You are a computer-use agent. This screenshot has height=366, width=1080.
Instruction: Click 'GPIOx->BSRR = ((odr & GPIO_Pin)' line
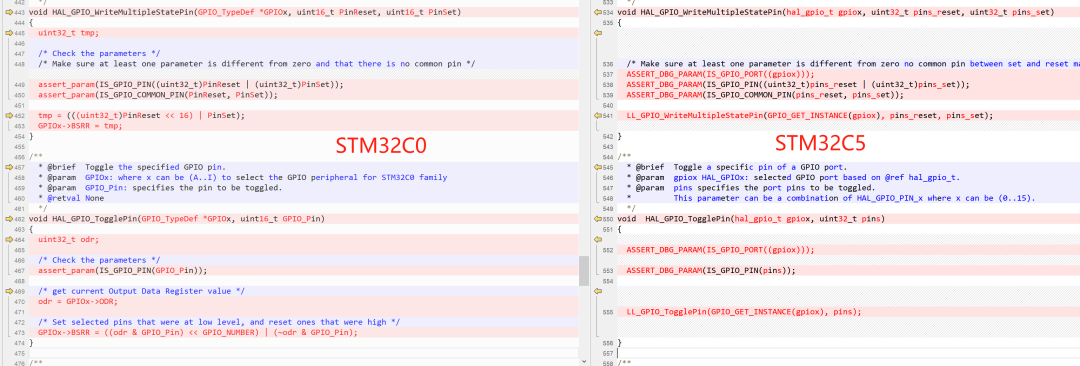click(198, 333)
